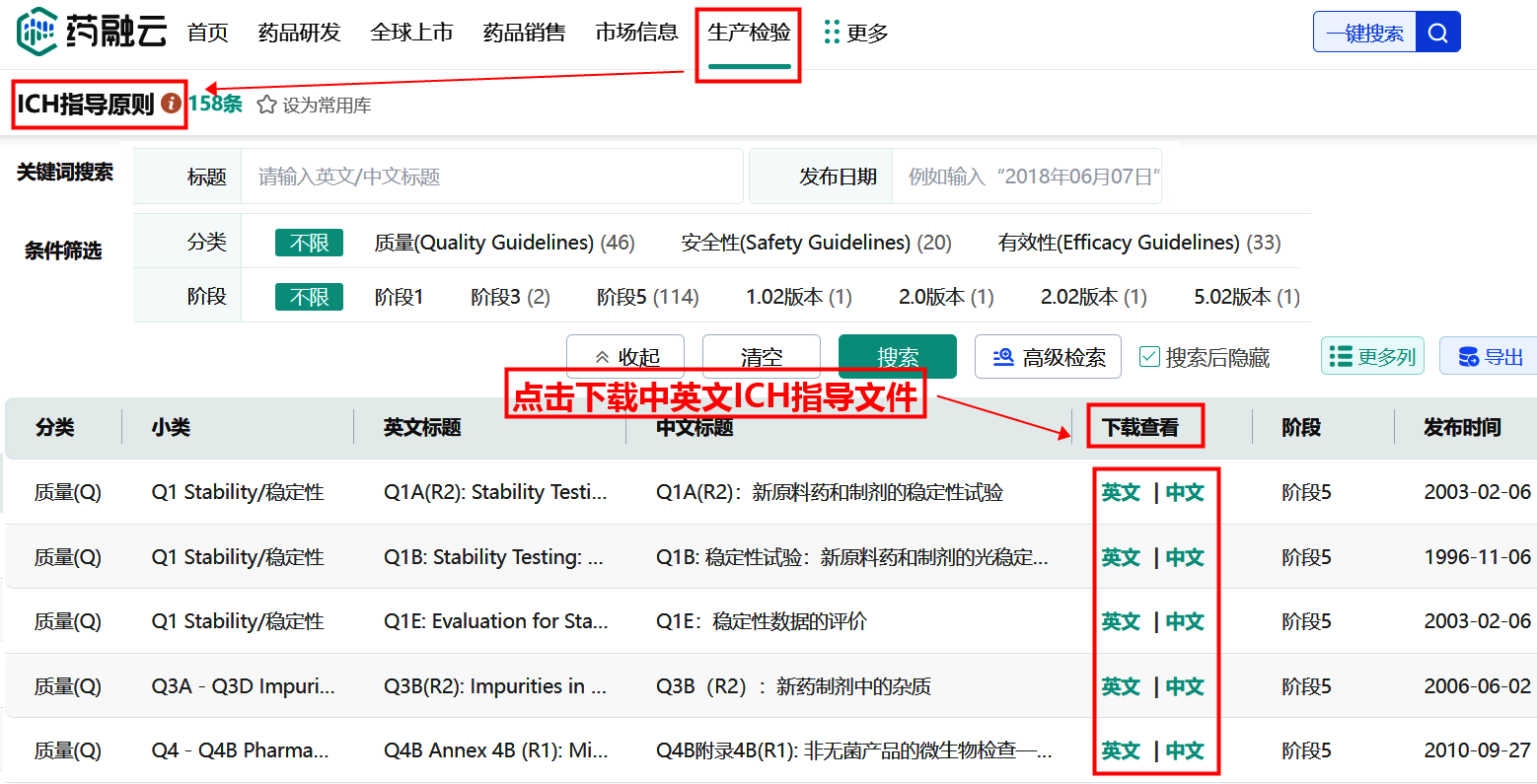The image size is (1537, 784).
Task: Open the 药品研发 navigation tab
Action: click(299, 33)
